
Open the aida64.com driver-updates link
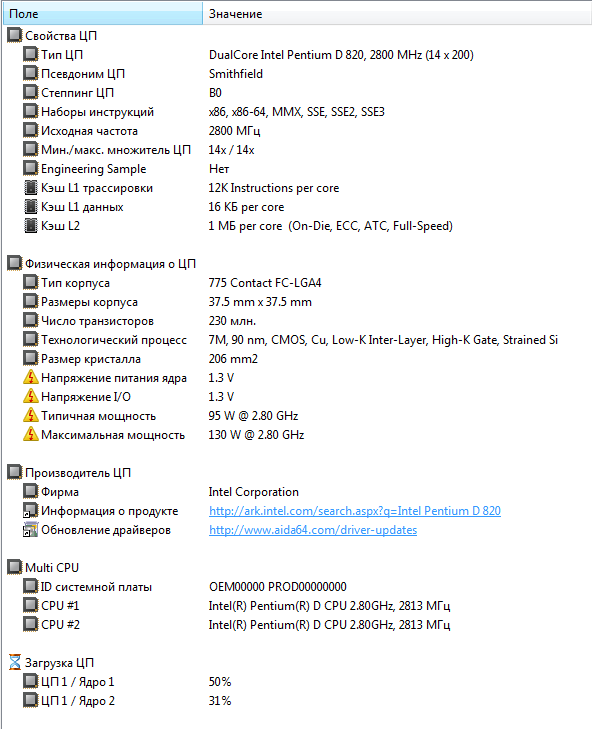tap(313, 530)
